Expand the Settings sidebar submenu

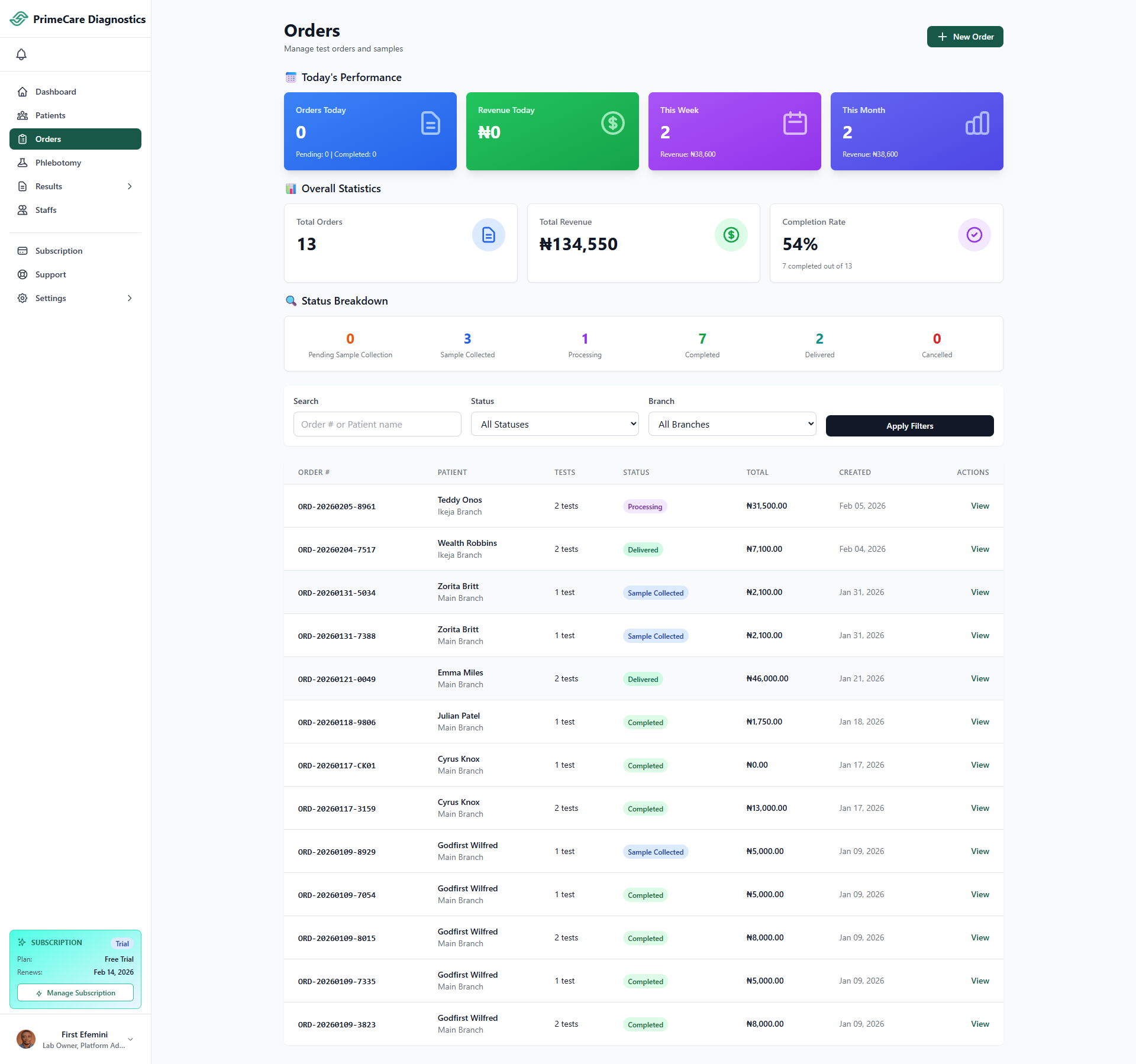[130, 298]
